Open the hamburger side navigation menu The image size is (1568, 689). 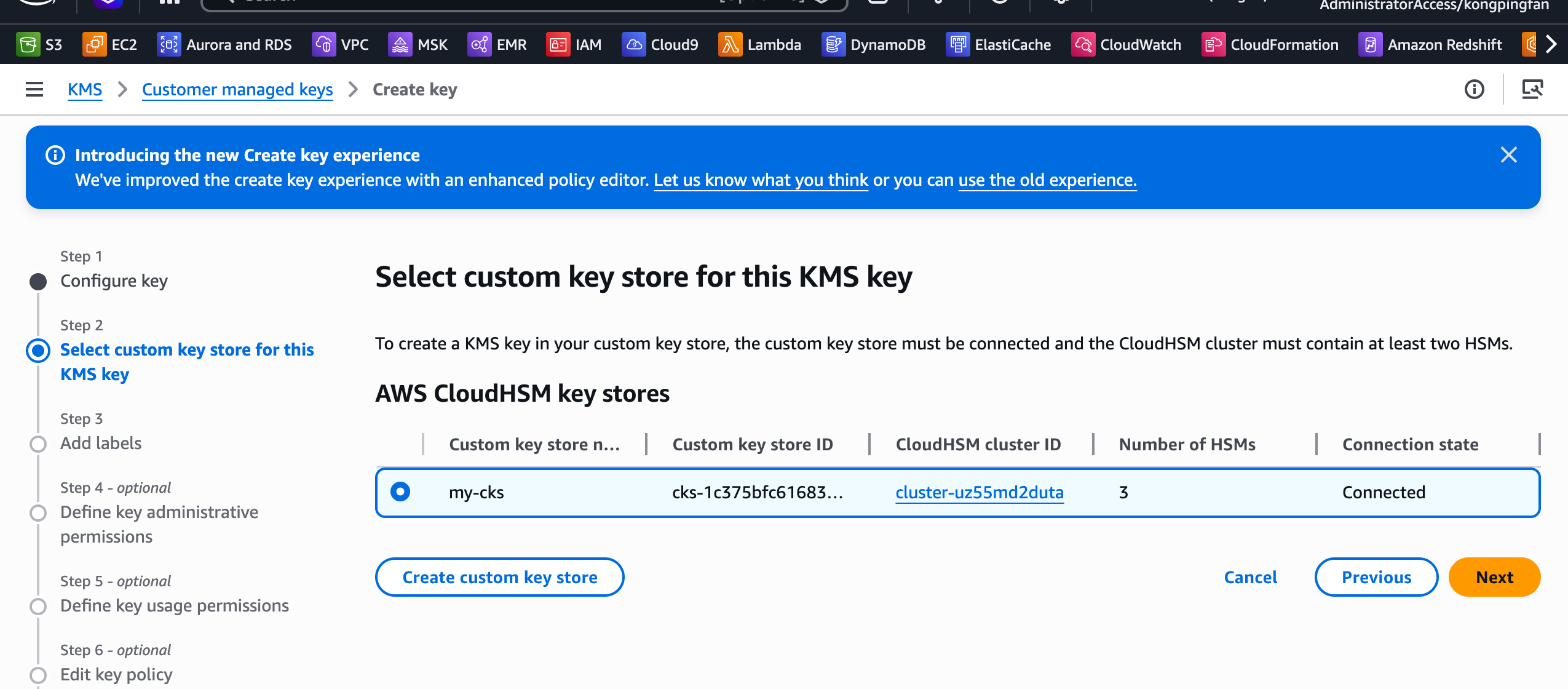[34, 90]
